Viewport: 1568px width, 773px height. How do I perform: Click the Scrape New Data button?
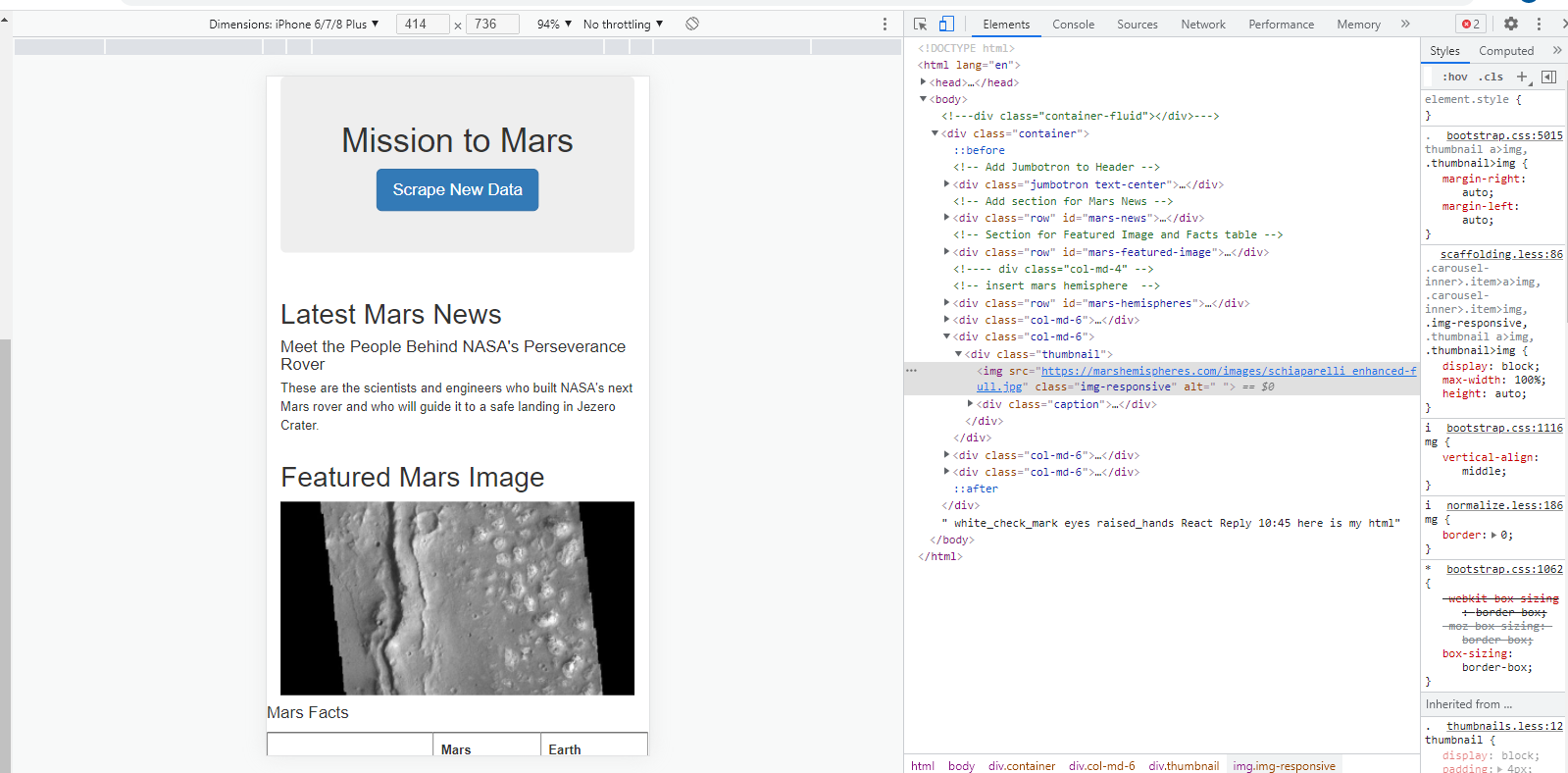(x=458, y=189)
